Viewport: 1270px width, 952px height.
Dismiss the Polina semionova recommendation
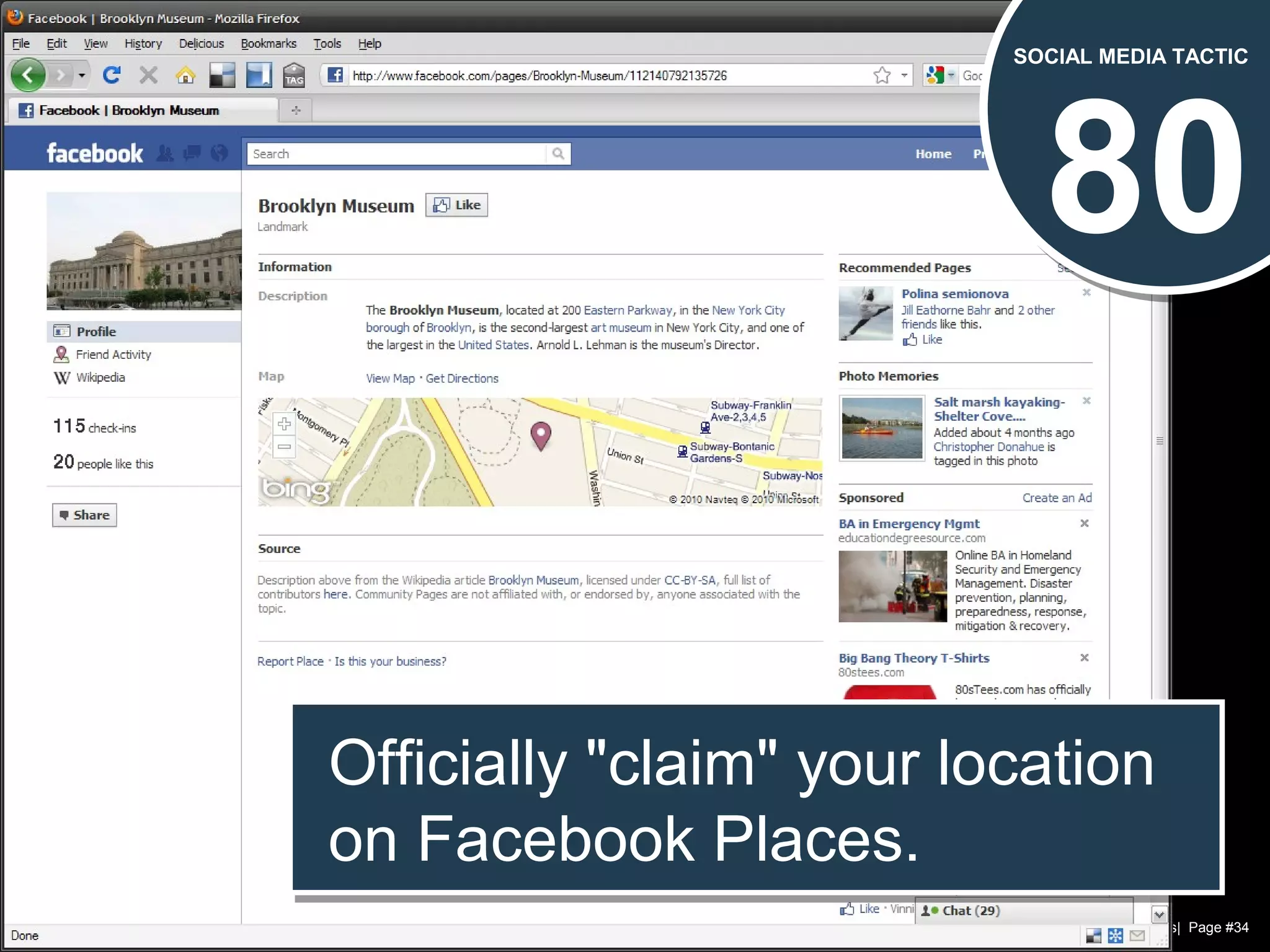(x=1086, y=292)
